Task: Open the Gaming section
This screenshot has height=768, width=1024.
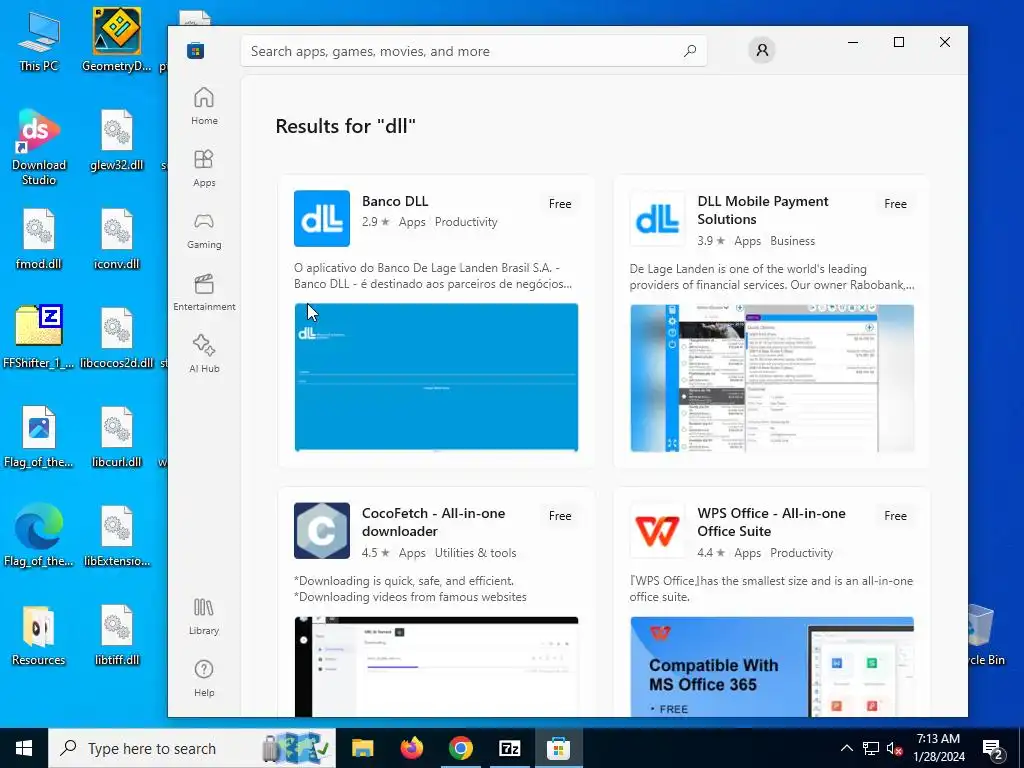Action: pyautogui.click(x=204, y=230)
